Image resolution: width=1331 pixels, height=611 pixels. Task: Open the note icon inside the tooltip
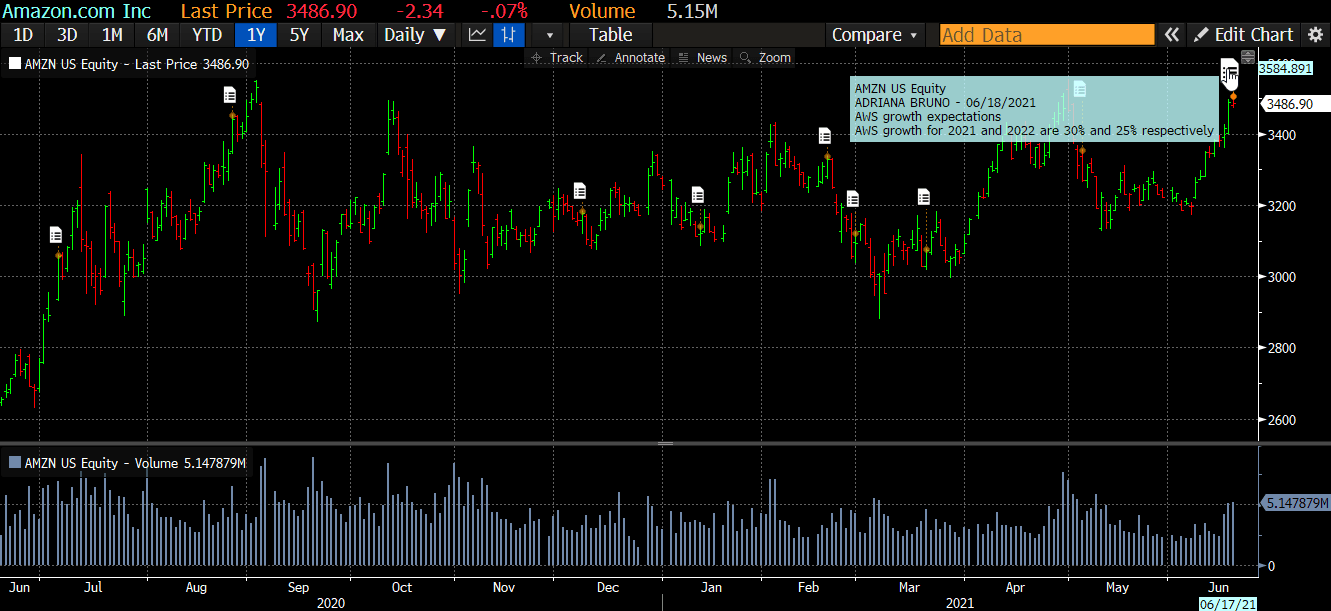[1079, 89]
